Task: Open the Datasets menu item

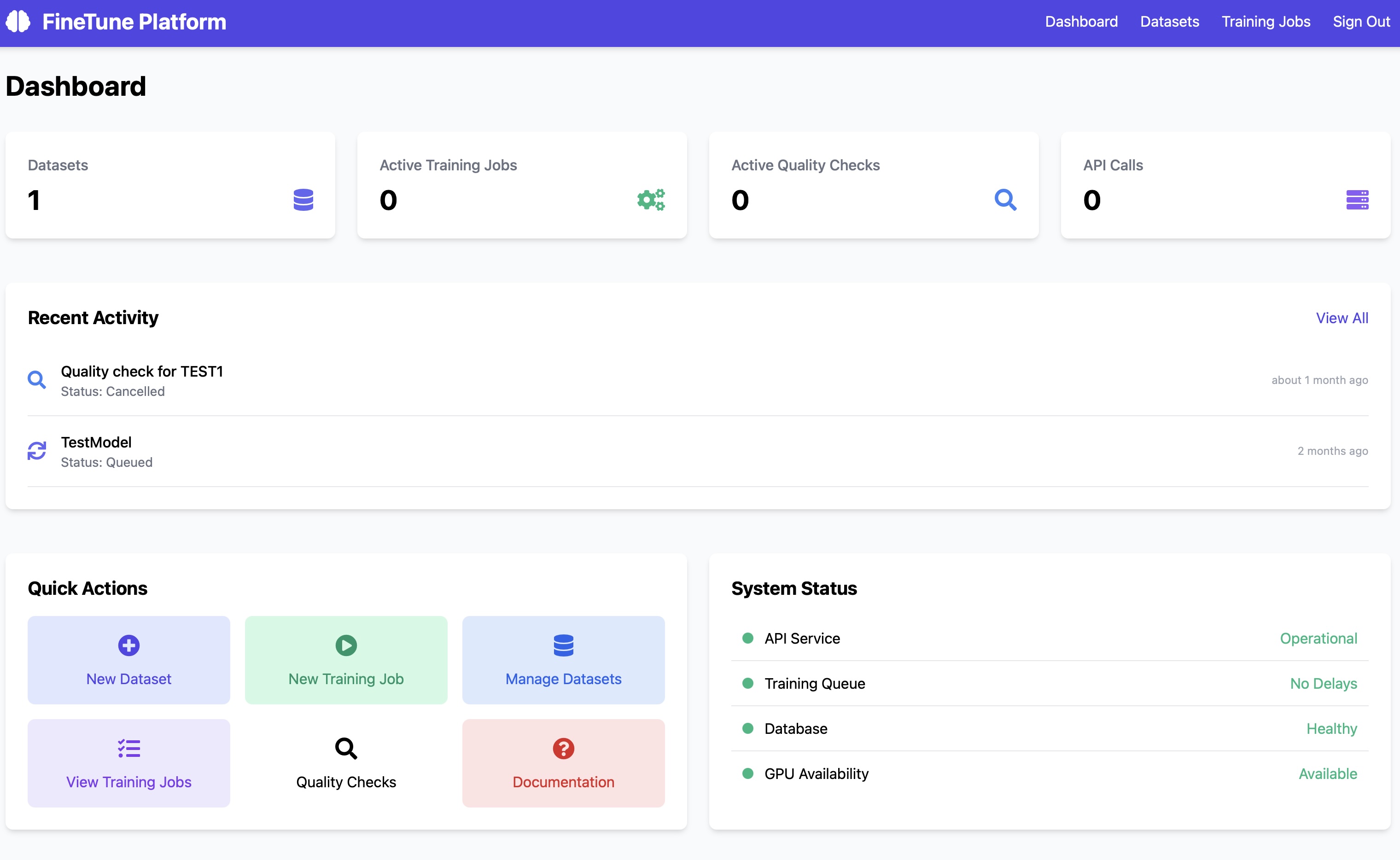Action: pyautogui.click(x=1170, y=22)
